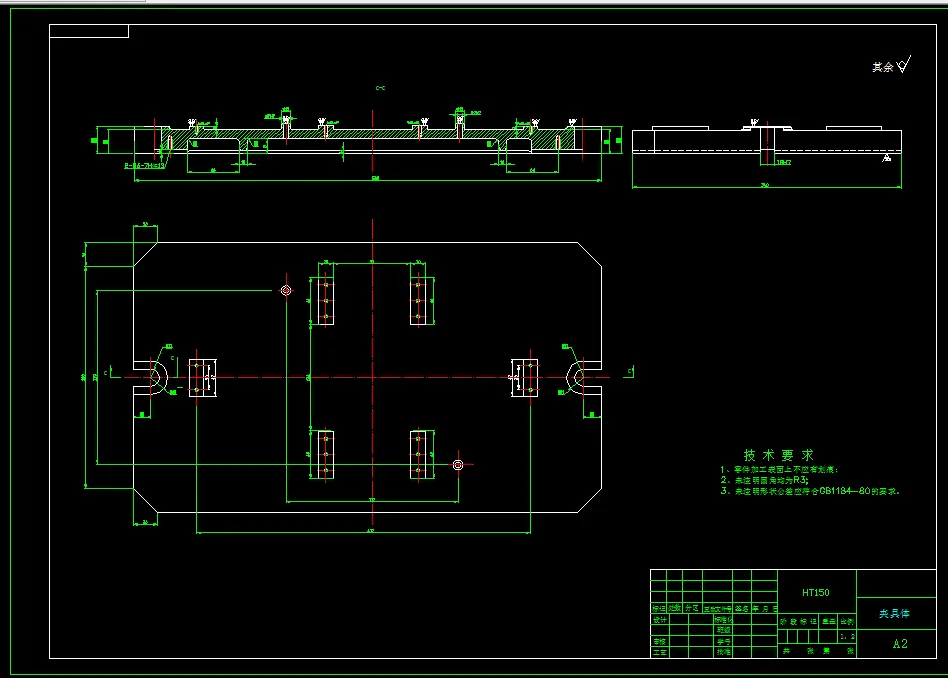Click the 比例 label cell

847,621
